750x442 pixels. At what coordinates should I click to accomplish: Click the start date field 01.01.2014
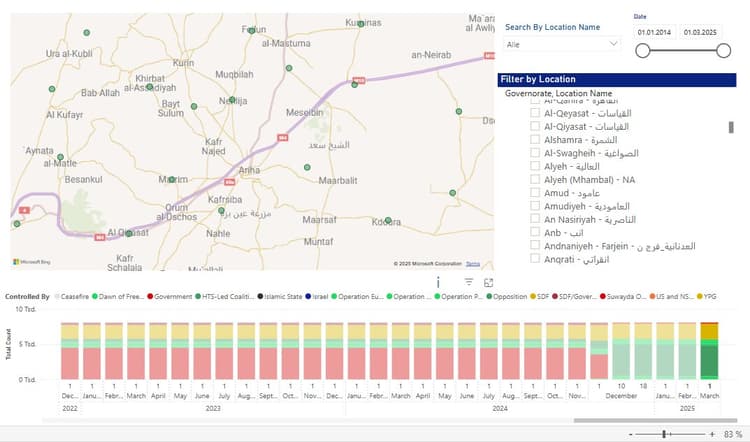pos(653,32)
